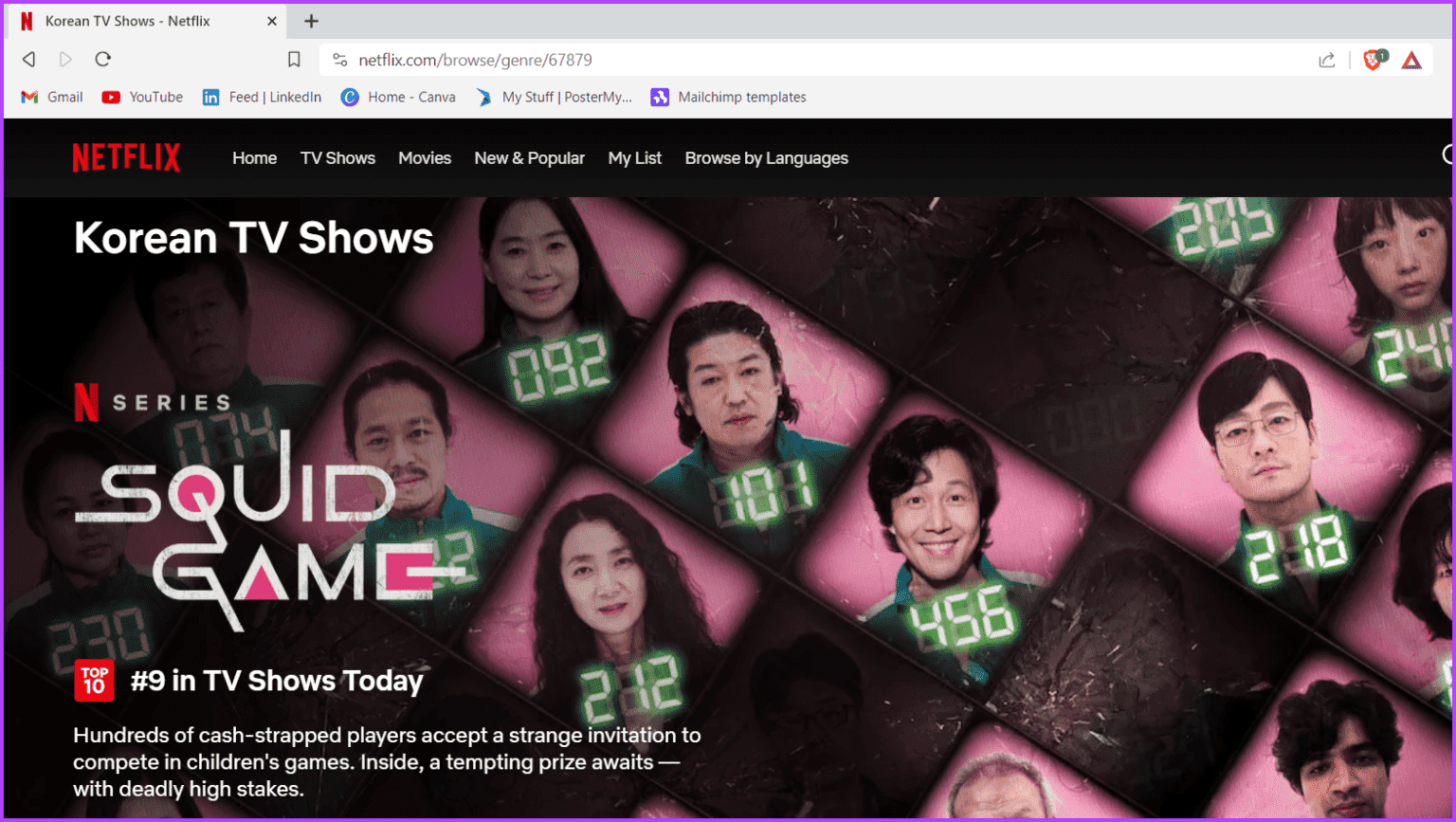
Task: Open Brave Rewards triangle icon
Action: pyautogui.click(x=1411, y=61)
